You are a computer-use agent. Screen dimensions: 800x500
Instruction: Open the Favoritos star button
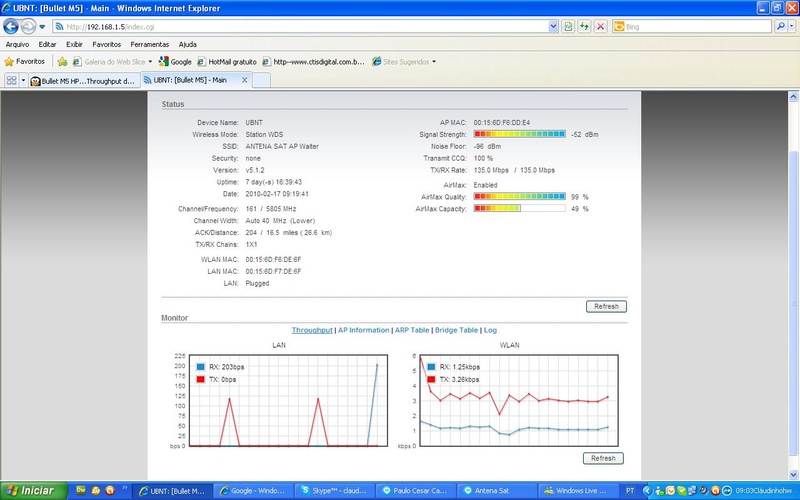pyautogui.click(x=24, y=62)
